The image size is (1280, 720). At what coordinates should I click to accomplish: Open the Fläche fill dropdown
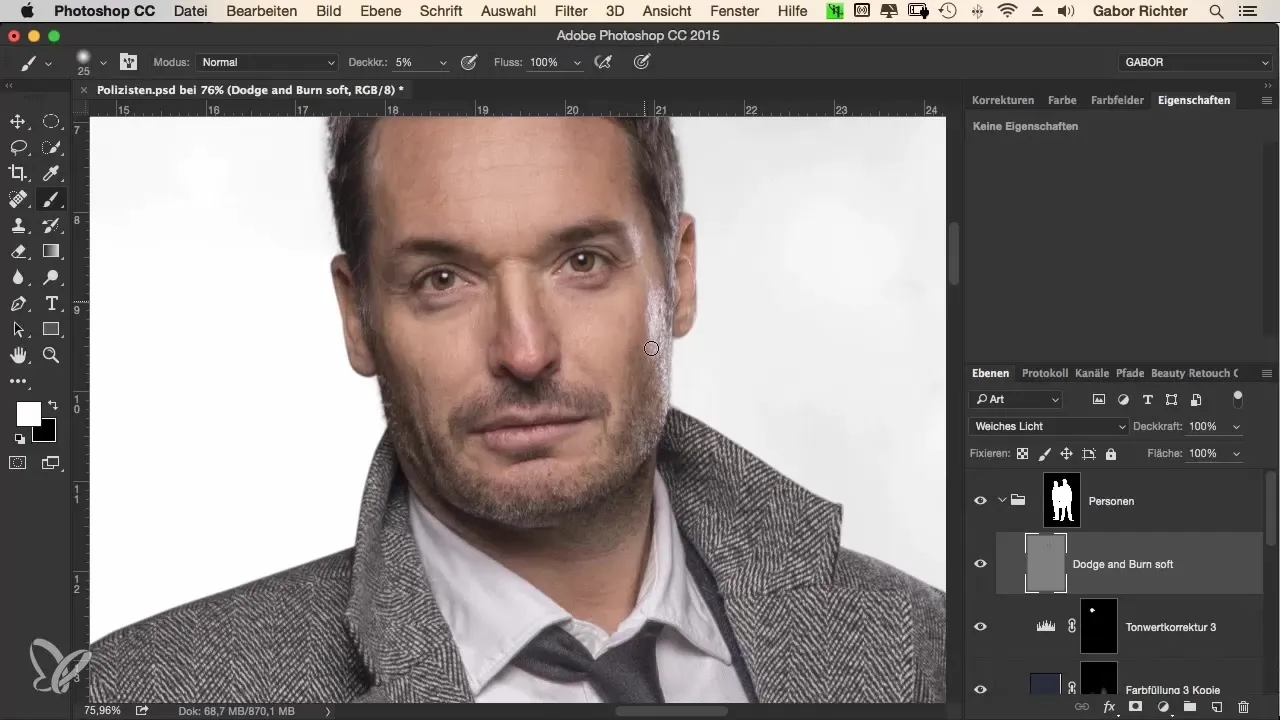1237,454
